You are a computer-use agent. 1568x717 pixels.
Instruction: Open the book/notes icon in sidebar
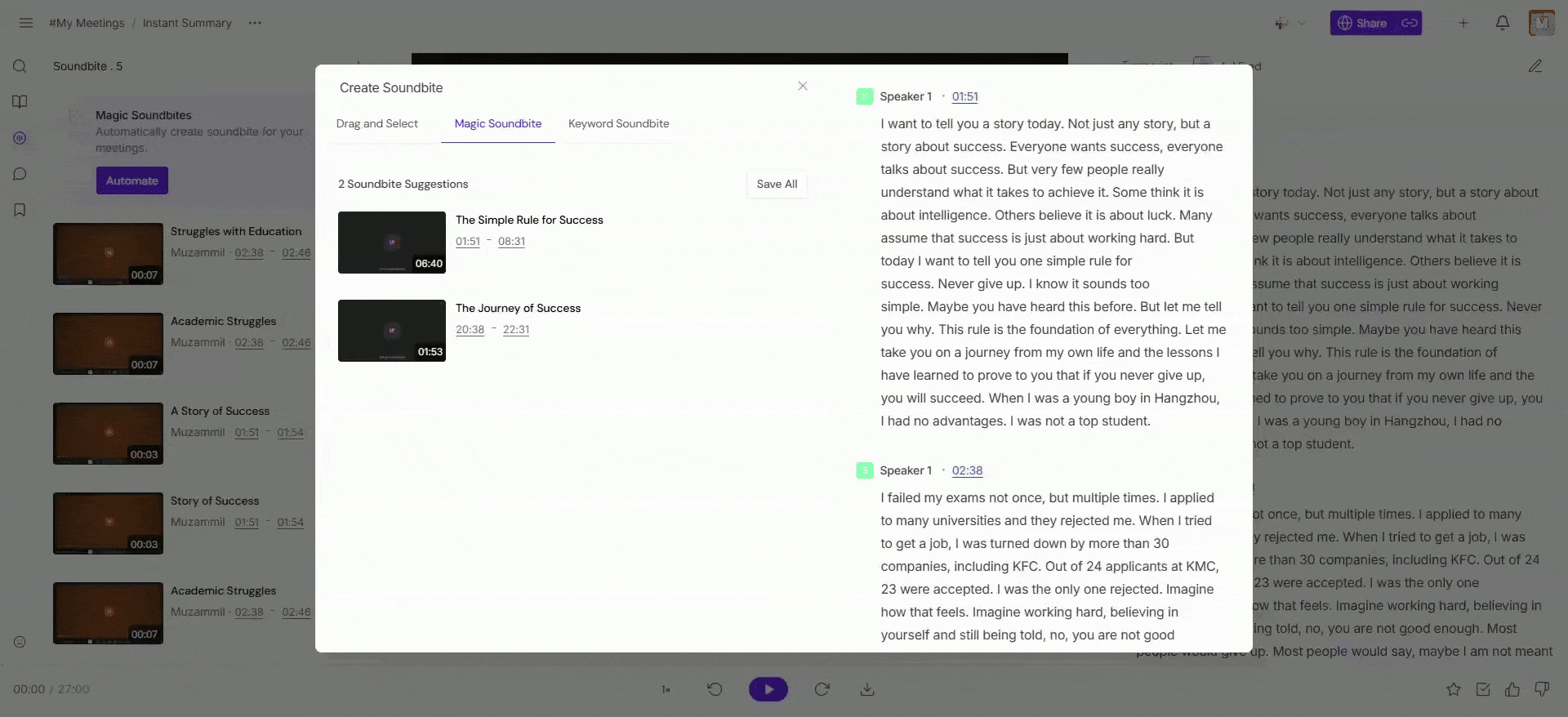pos(20,102)
